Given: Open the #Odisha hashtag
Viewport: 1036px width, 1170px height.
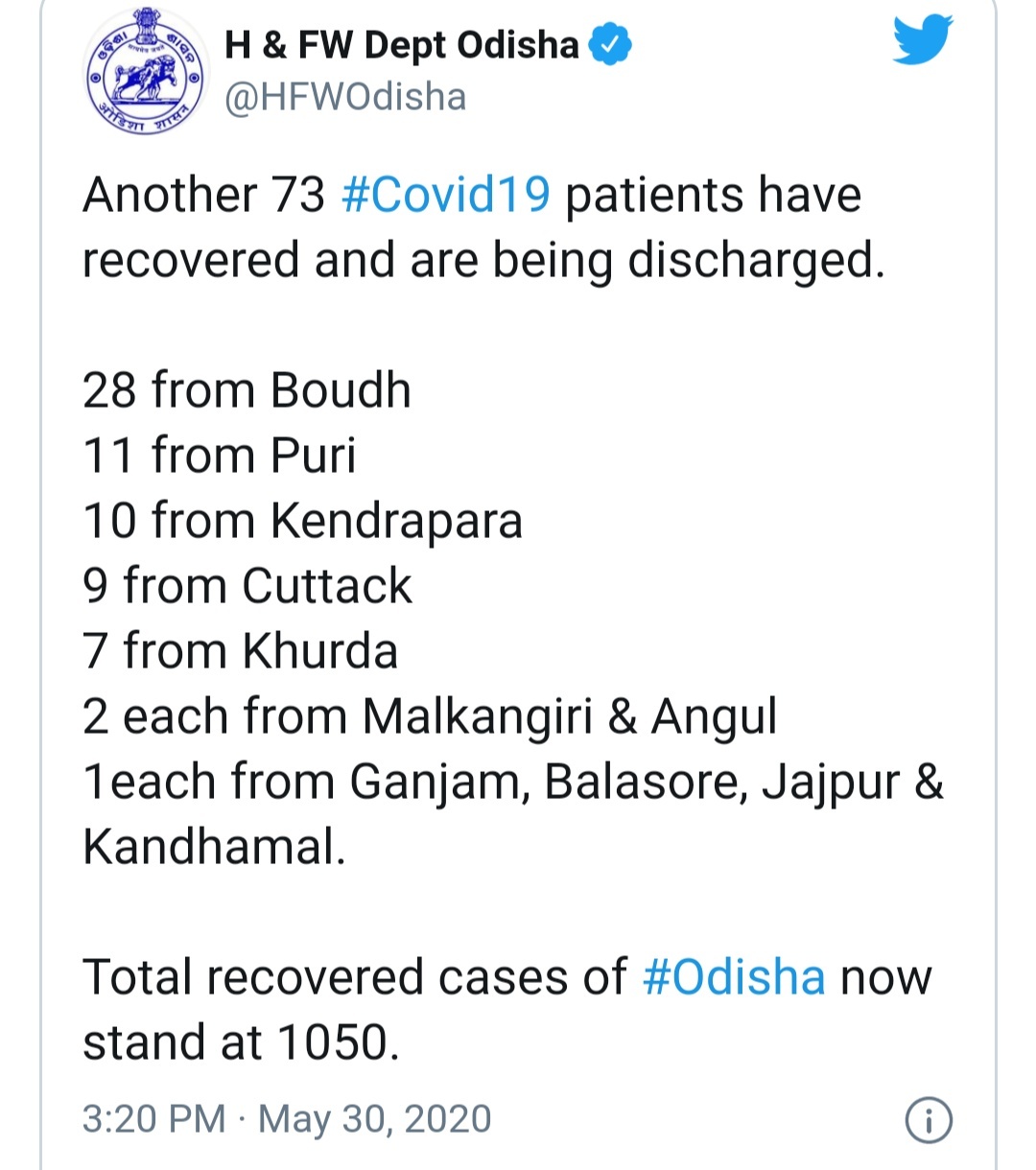Looking at the screenshot, I should 734,977.
